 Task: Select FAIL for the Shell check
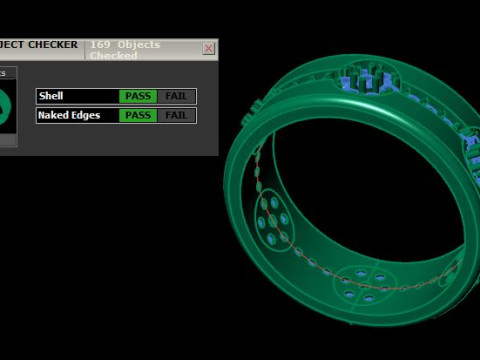pyautogui.click(x=176, y=96)
